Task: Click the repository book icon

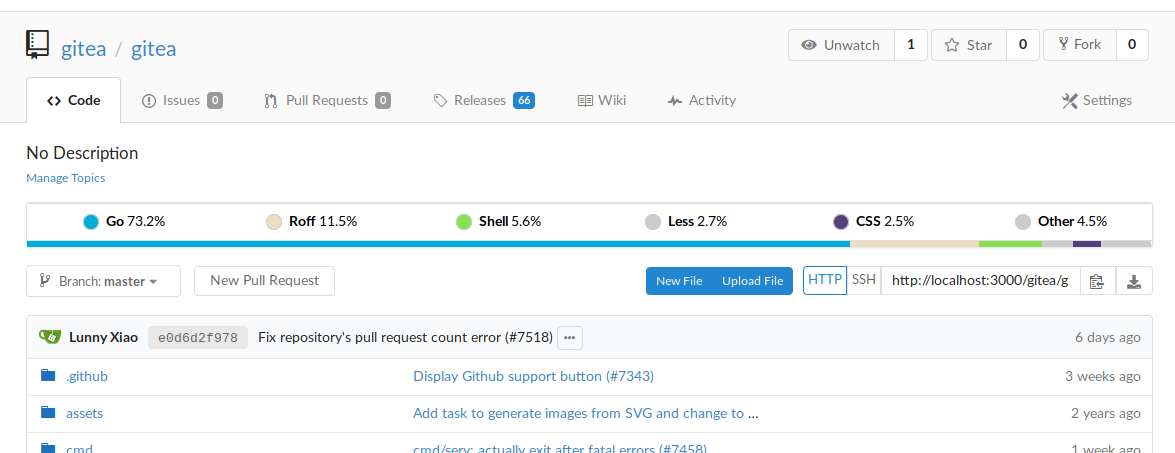Action: 37,45
